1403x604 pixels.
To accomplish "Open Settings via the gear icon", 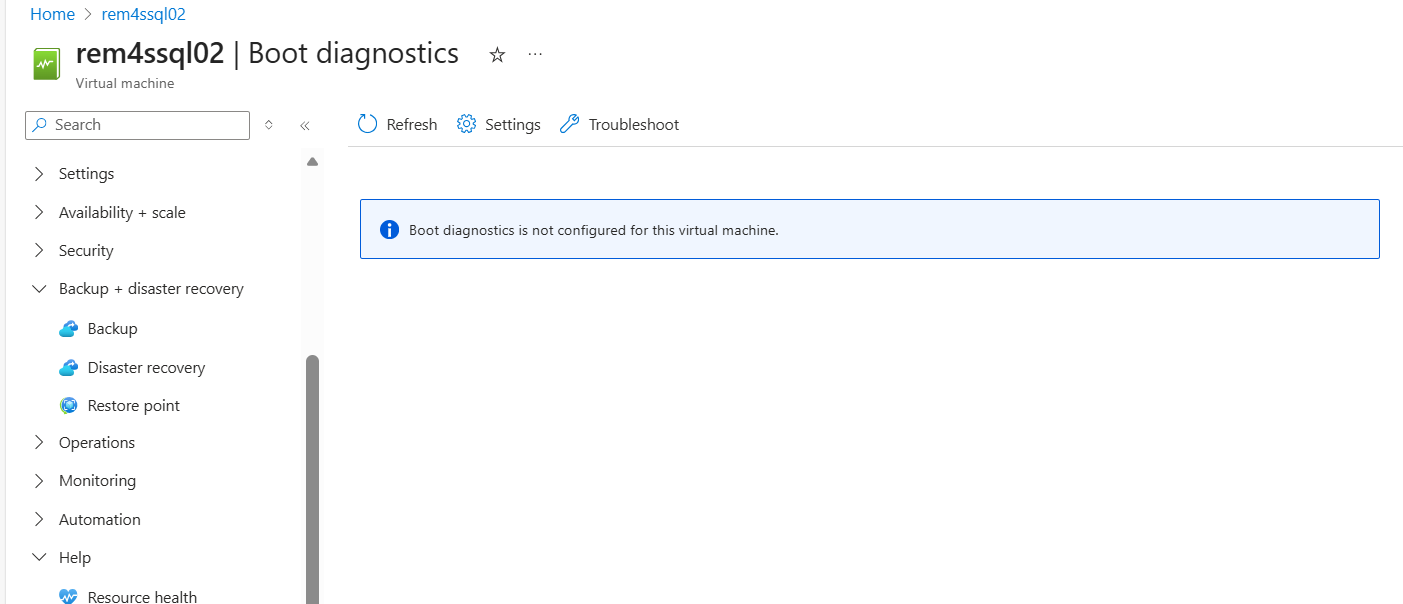I will (x=466, y=124).
